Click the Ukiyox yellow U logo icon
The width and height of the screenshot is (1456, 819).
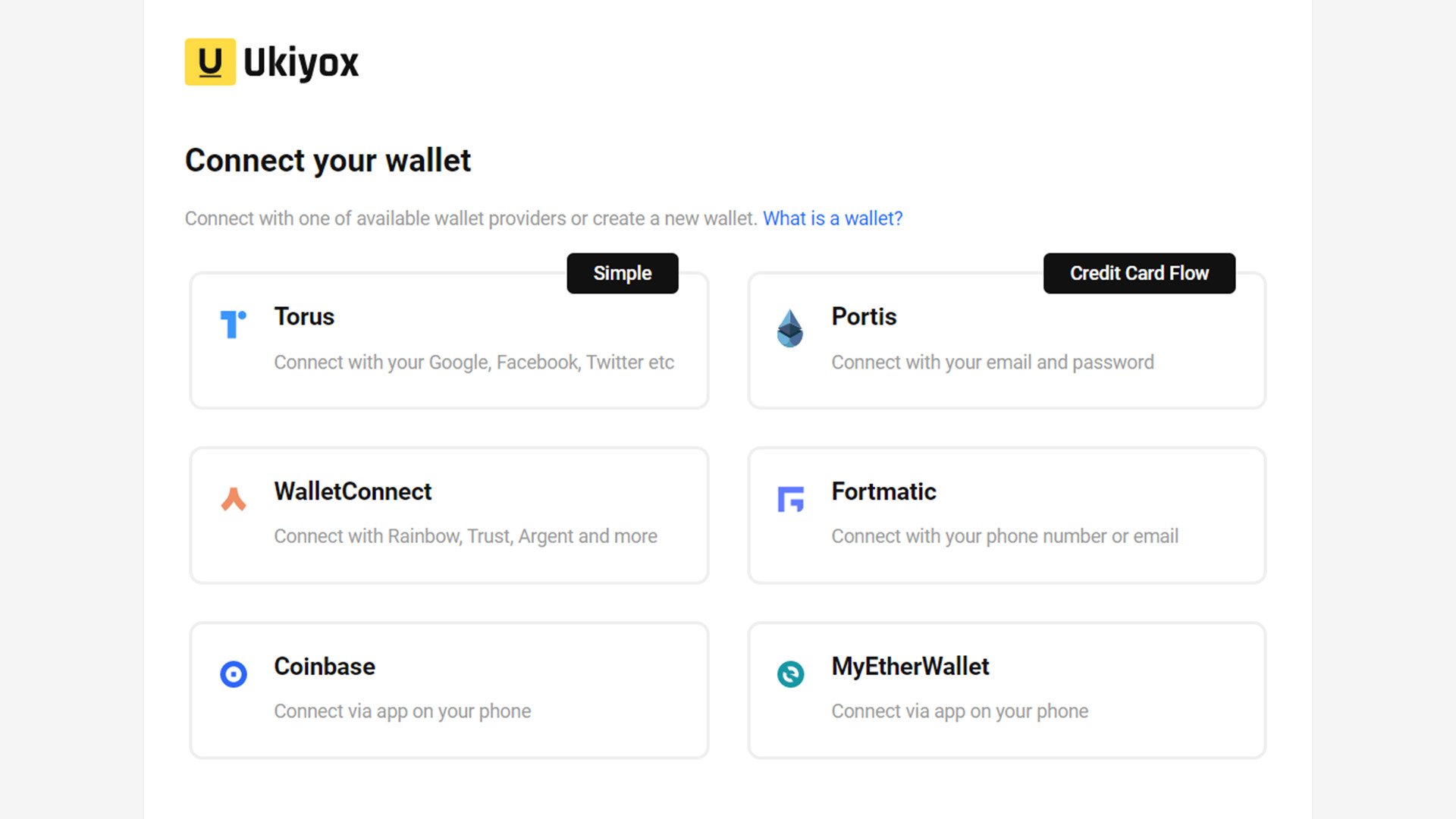click(x=210, y=62)
